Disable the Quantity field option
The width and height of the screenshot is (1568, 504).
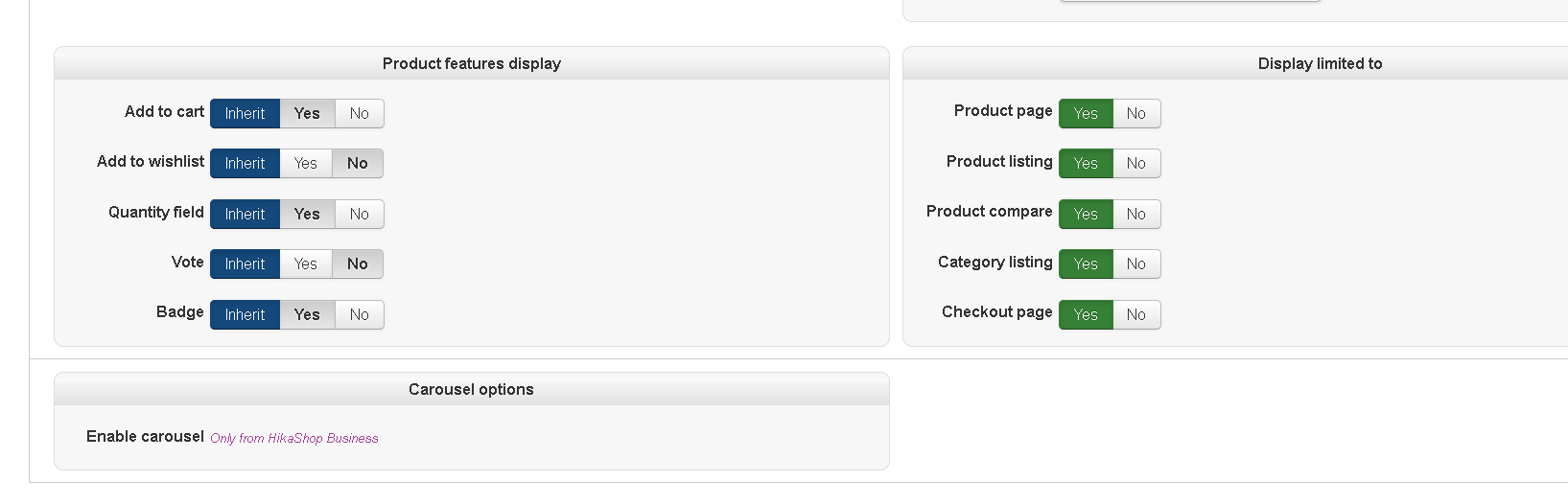coord(360,214)
